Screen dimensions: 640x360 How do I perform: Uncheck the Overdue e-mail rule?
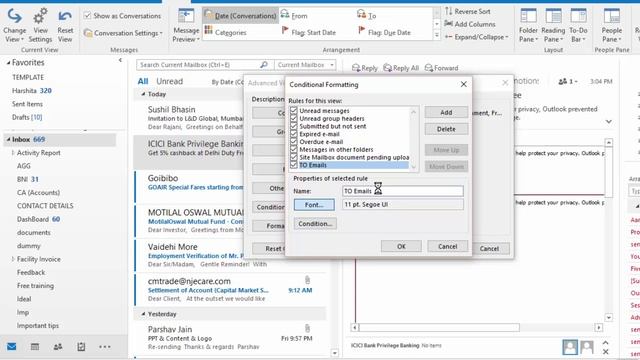click(293, 142)
